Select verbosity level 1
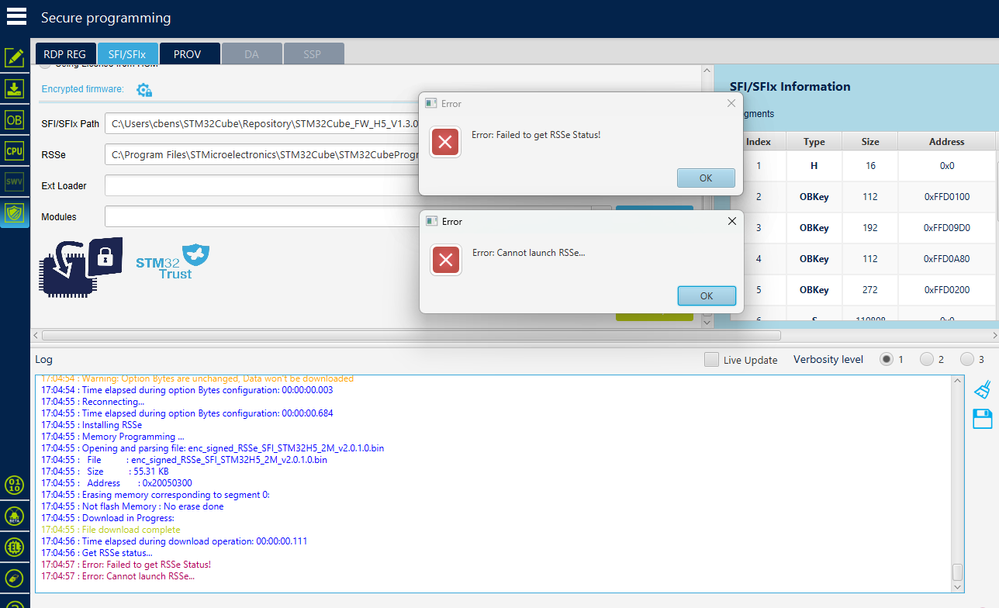This screenshot has height=608, width=999. tap(886, 359)
